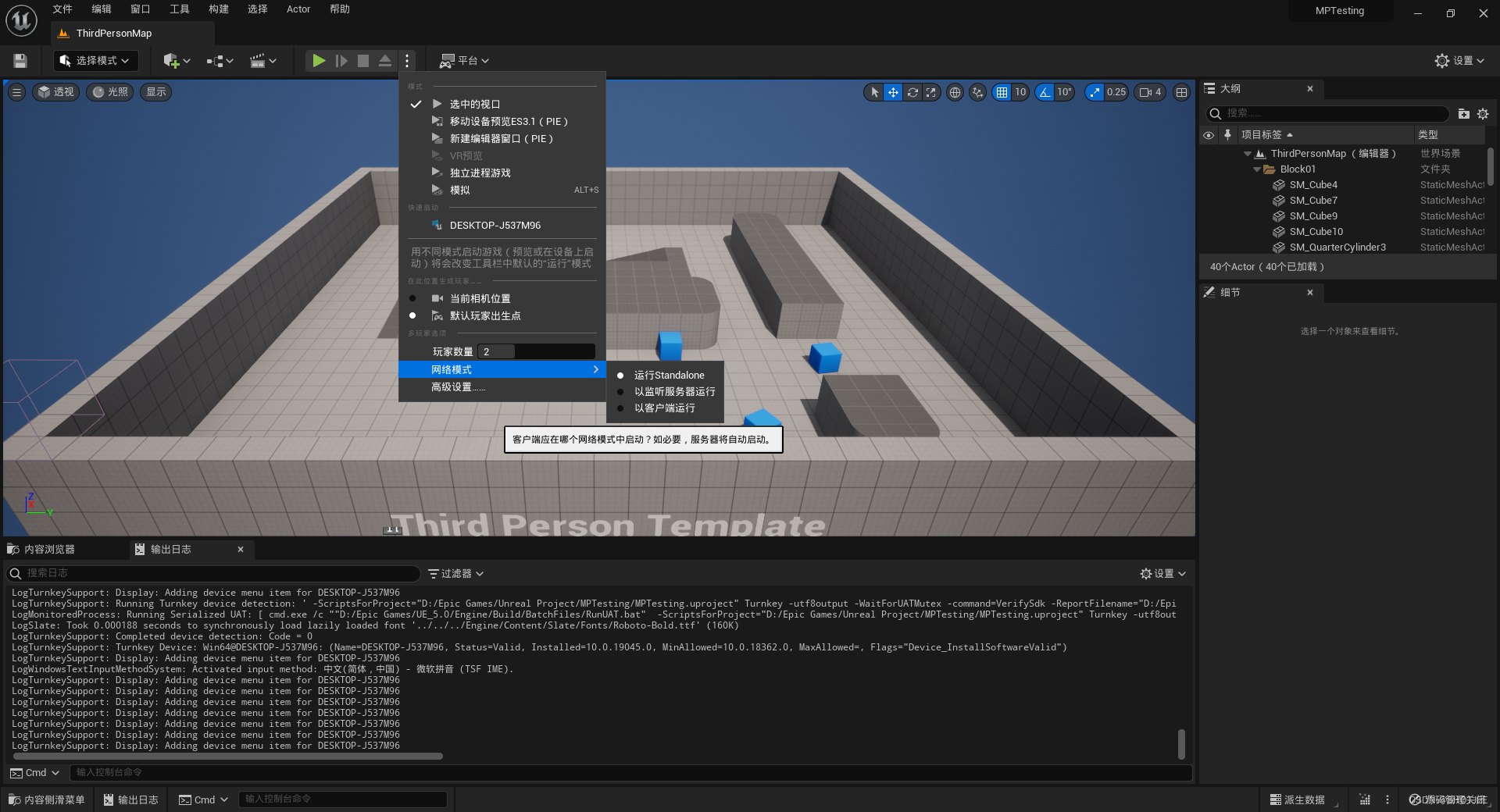1500x812 pixels.
Task: Open the 构建 menu
Action: [219, 9]
